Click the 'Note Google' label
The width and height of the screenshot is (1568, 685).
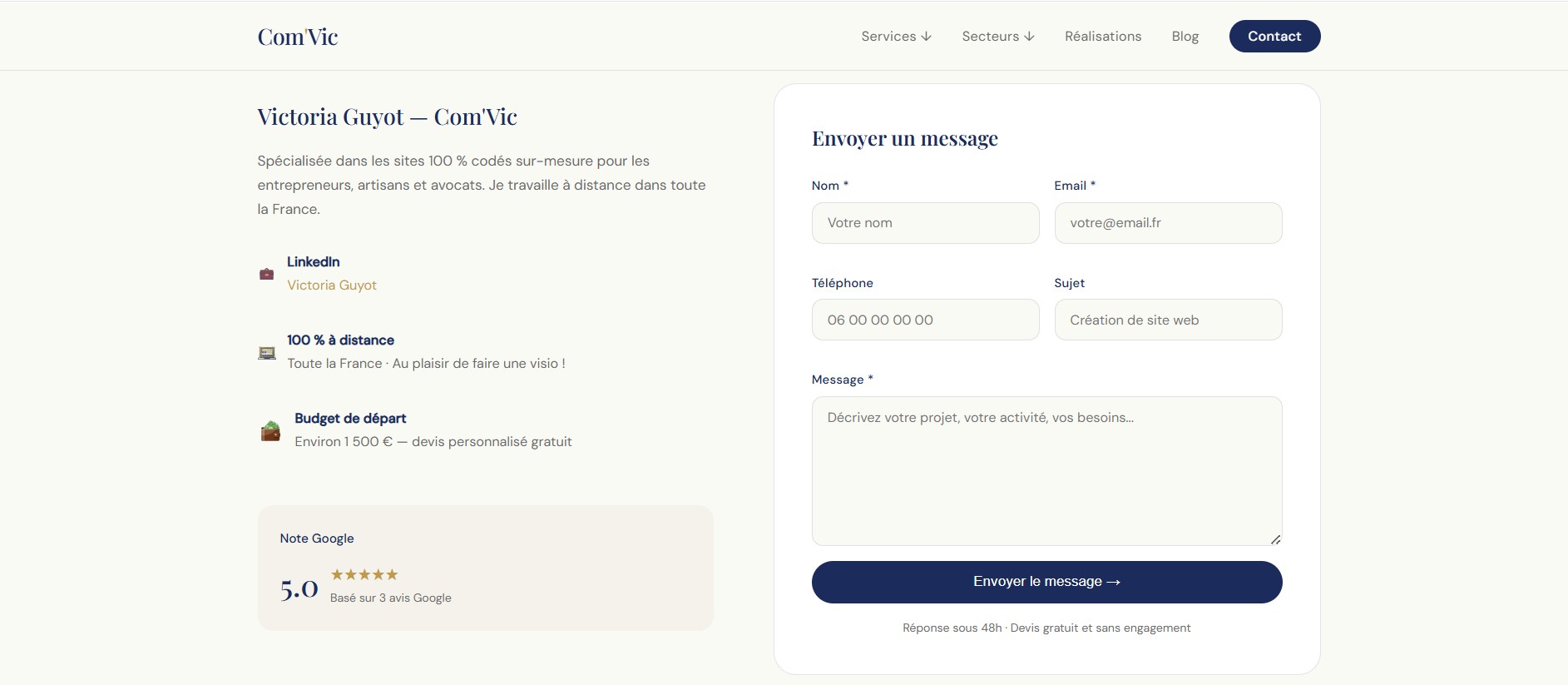click(317, 539)
